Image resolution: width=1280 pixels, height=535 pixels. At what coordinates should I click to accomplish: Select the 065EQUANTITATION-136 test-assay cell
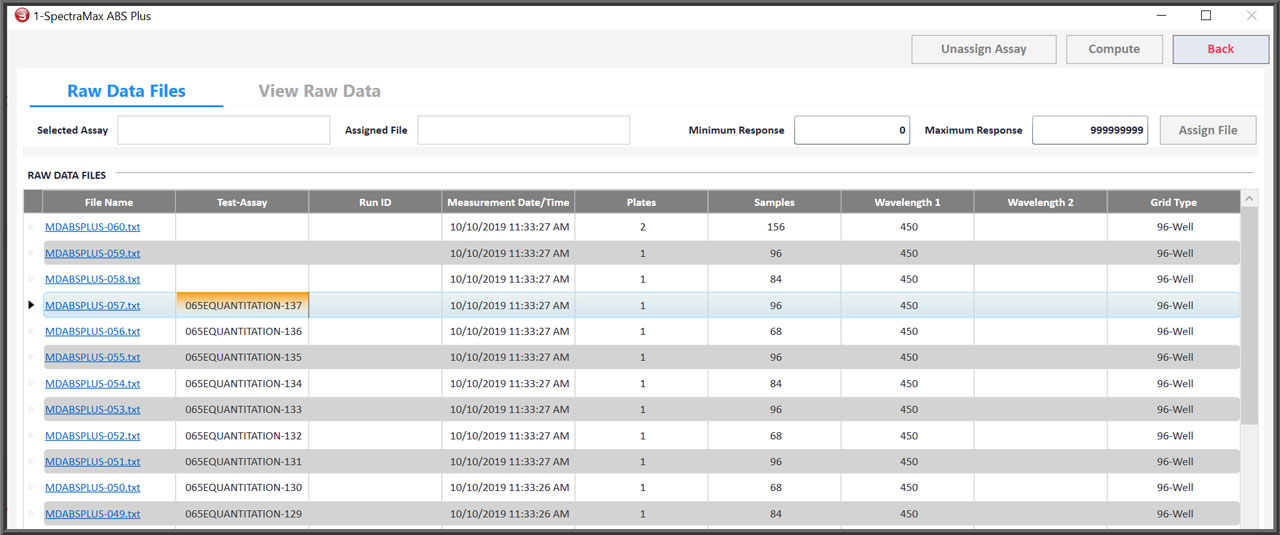coord(242,331)
